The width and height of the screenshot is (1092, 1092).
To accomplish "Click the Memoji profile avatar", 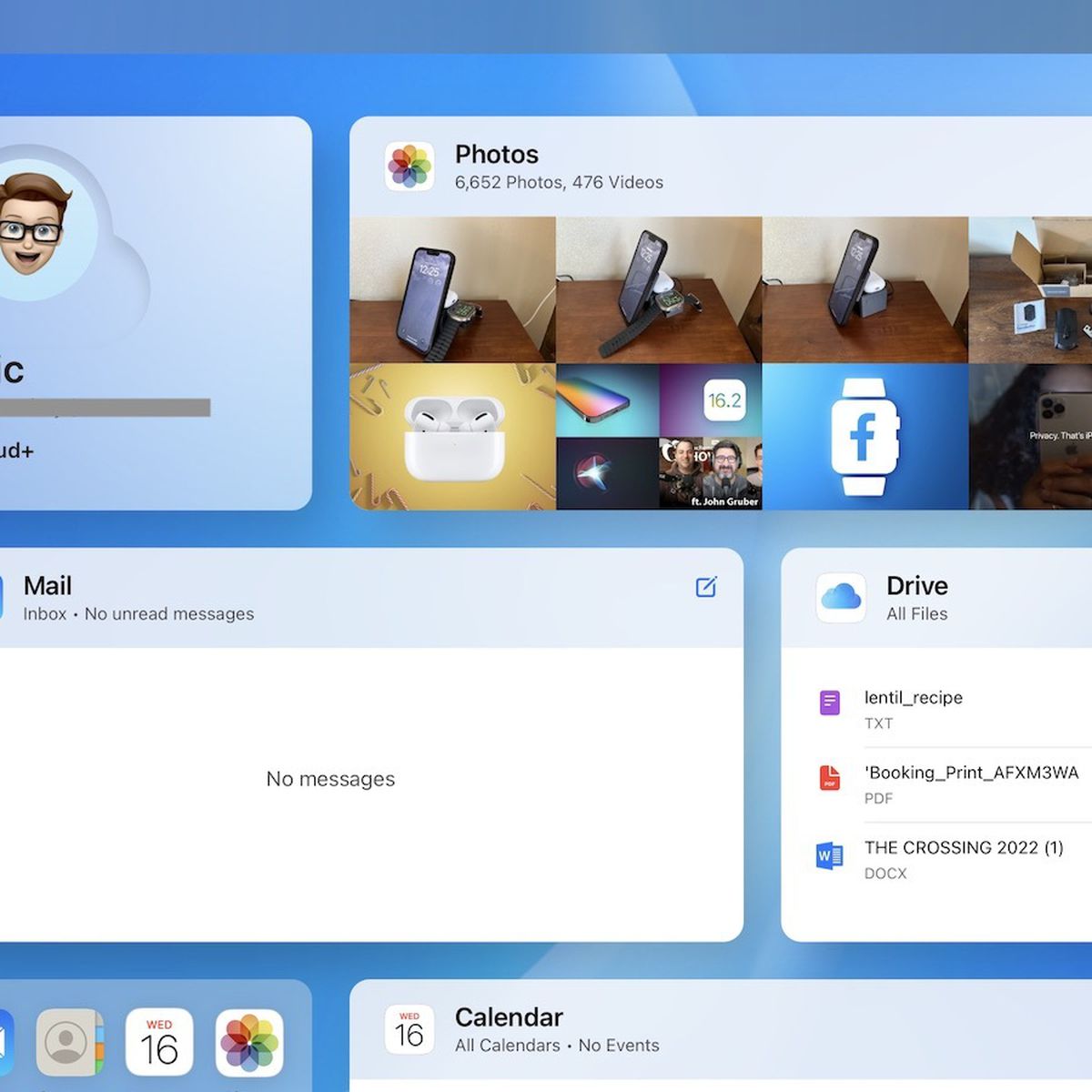I will [33, 227].
